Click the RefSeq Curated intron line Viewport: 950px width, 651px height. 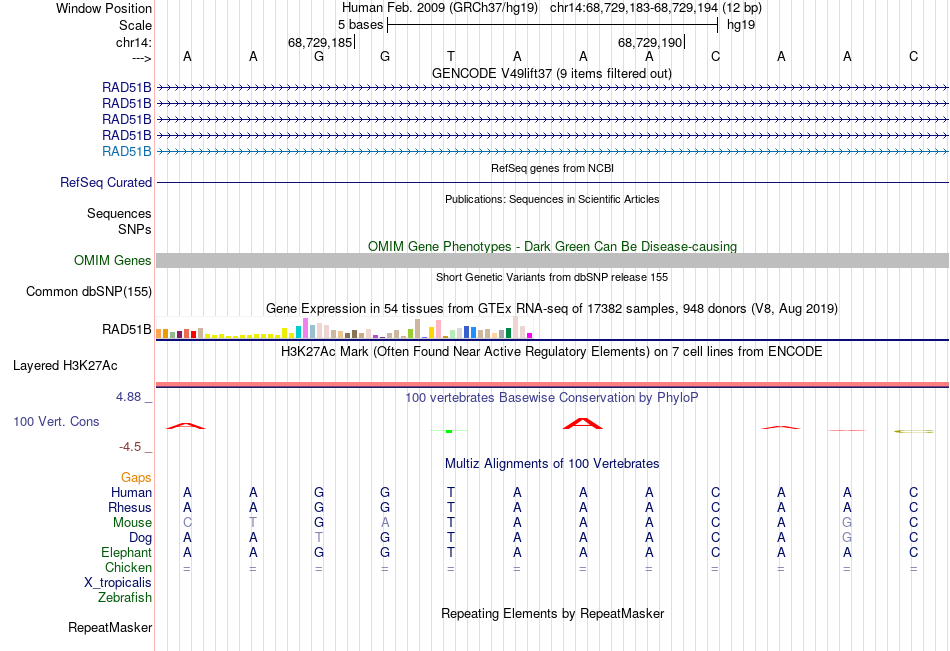(552, 182)
